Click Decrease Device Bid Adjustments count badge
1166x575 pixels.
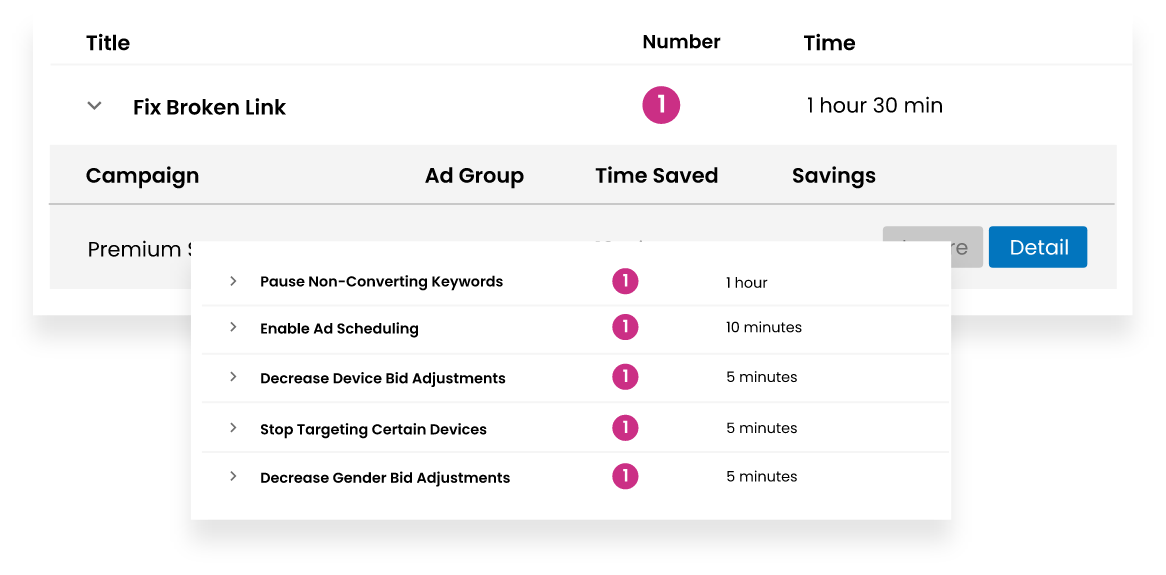tap(625, 377)
